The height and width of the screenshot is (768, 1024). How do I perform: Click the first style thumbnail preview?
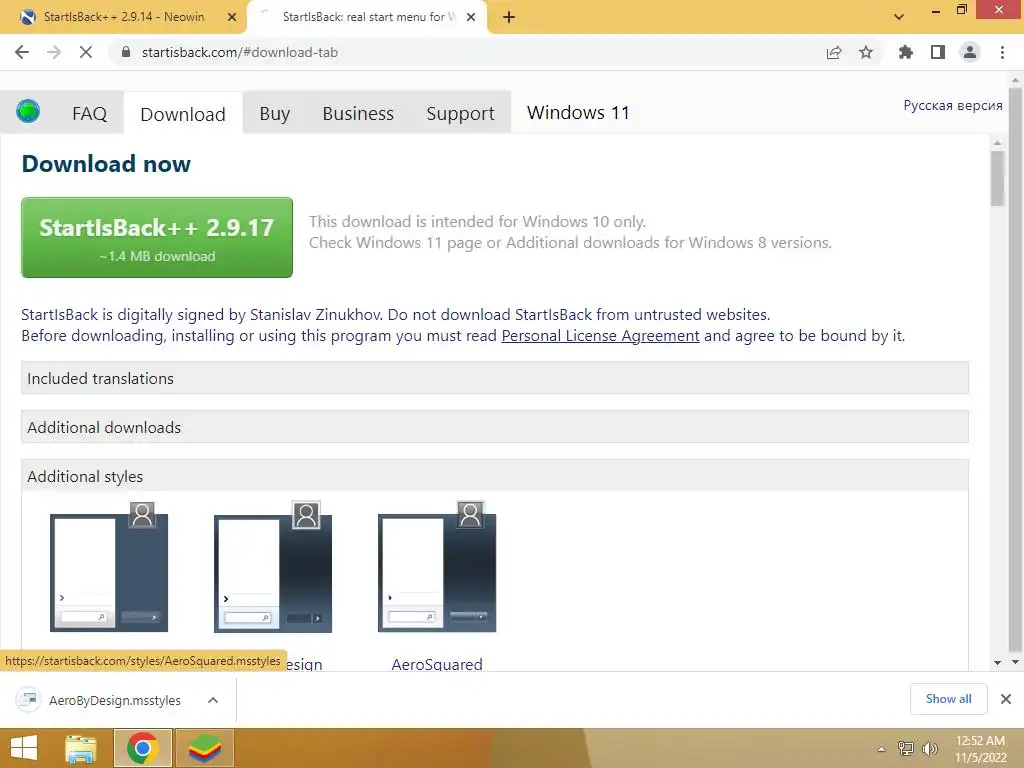[x=109, y=567]
